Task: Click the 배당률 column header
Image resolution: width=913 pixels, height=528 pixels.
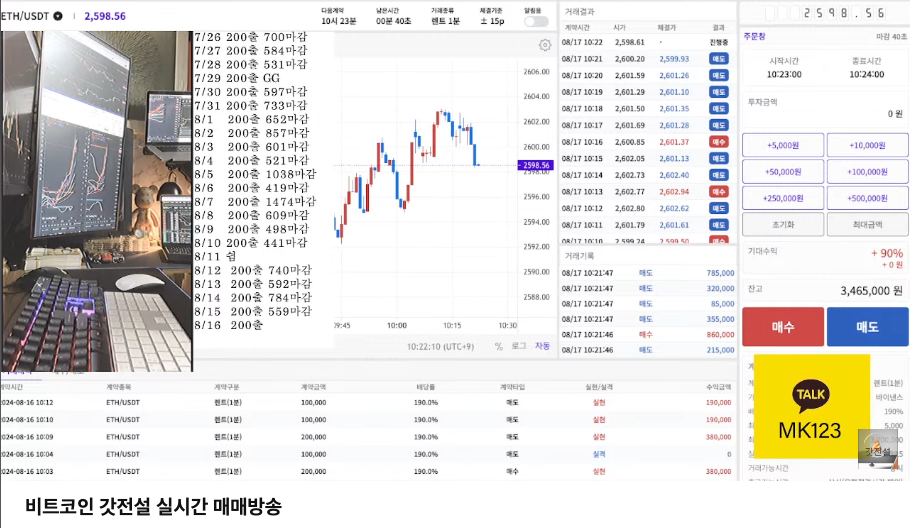Action: (426, 387)
